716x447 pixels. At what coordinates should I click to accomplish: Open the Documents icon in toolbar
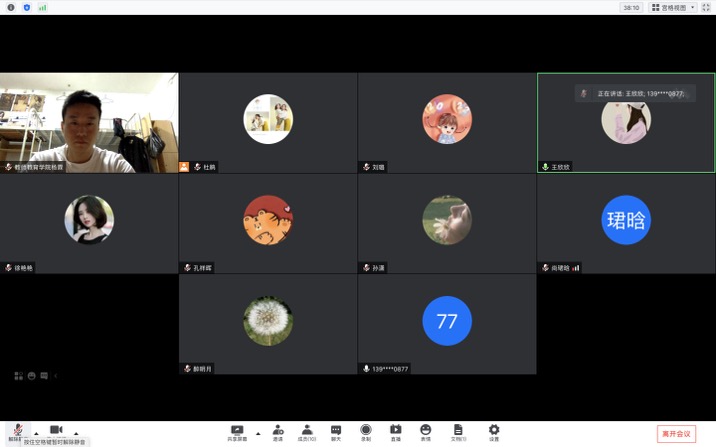458,431
